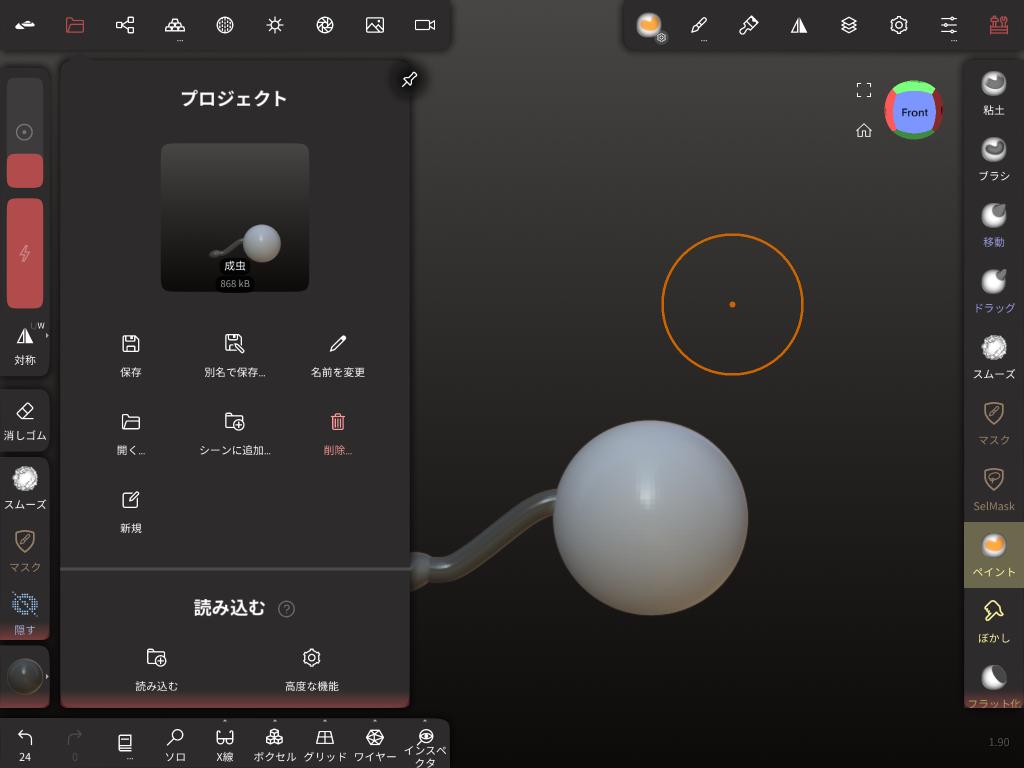Image resolution: width=1024 pixels, height=768 pixels.
Task: Open the 開く... project list
Action: 131,432
